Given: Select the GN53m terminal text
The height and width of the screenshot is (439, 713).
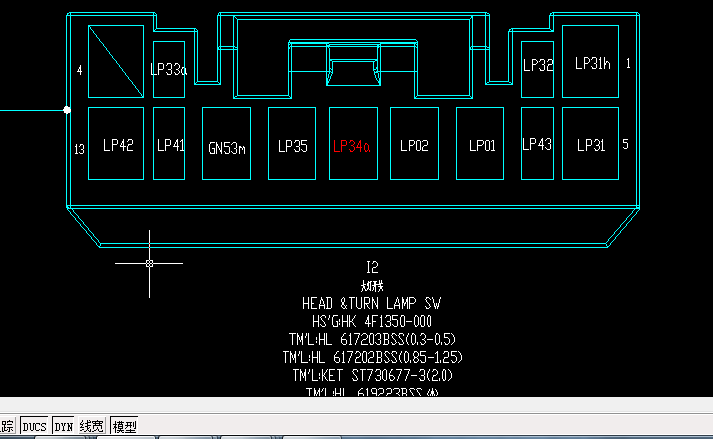Looking at the screenshot, I should [227, 147].
